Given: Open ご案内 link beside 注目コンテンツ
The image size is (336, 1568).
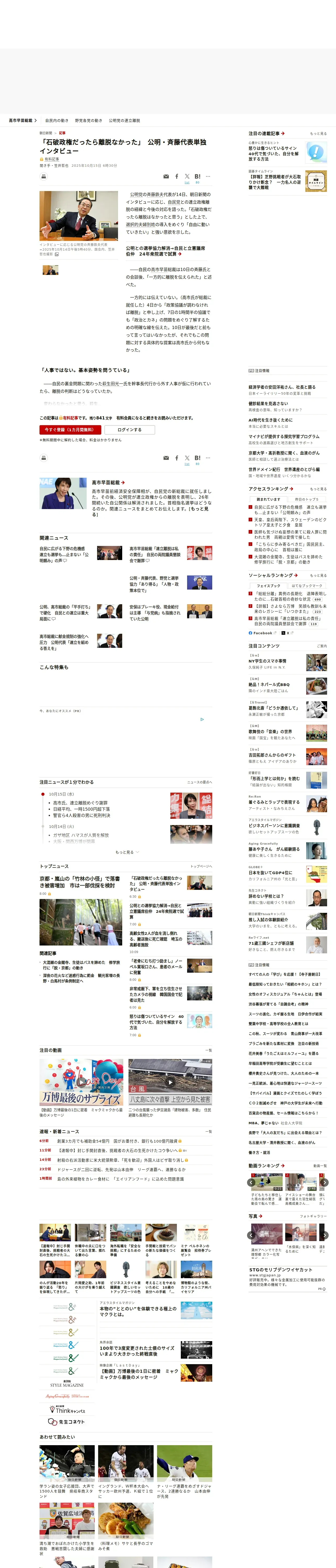Looking at the screenshot, I should (321, 646).
